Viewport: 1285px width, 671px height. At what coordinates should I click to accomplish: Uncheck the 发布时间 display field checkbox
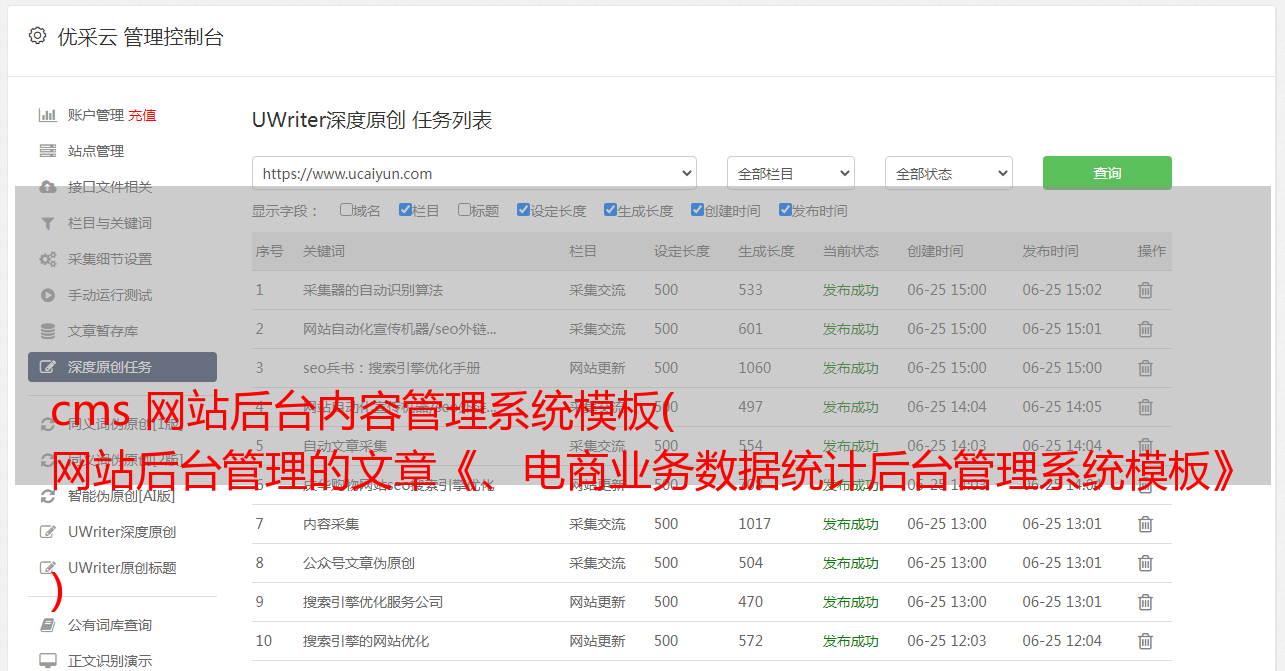[785, 210]
